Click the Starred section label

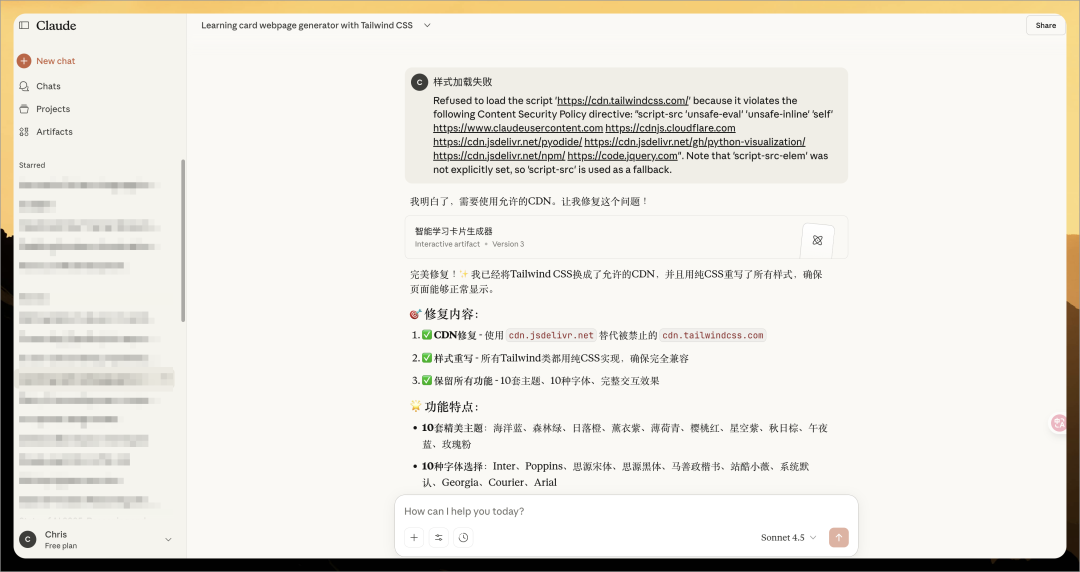32,165
